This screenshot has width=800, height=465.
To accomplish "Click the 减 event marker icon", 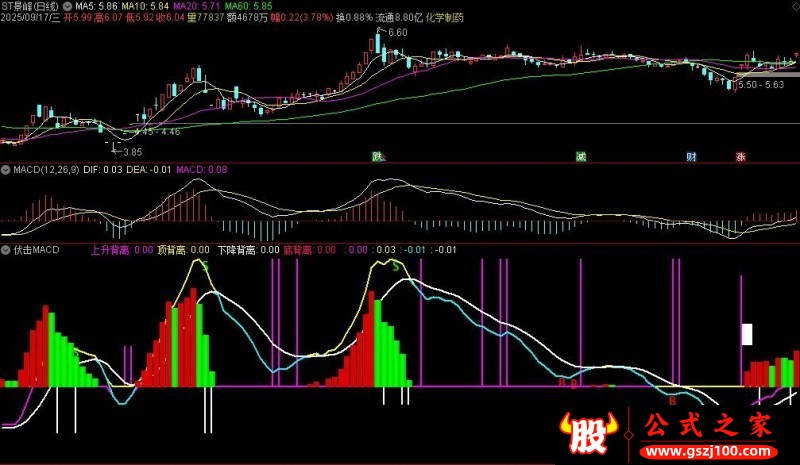I will click(581, 157).
